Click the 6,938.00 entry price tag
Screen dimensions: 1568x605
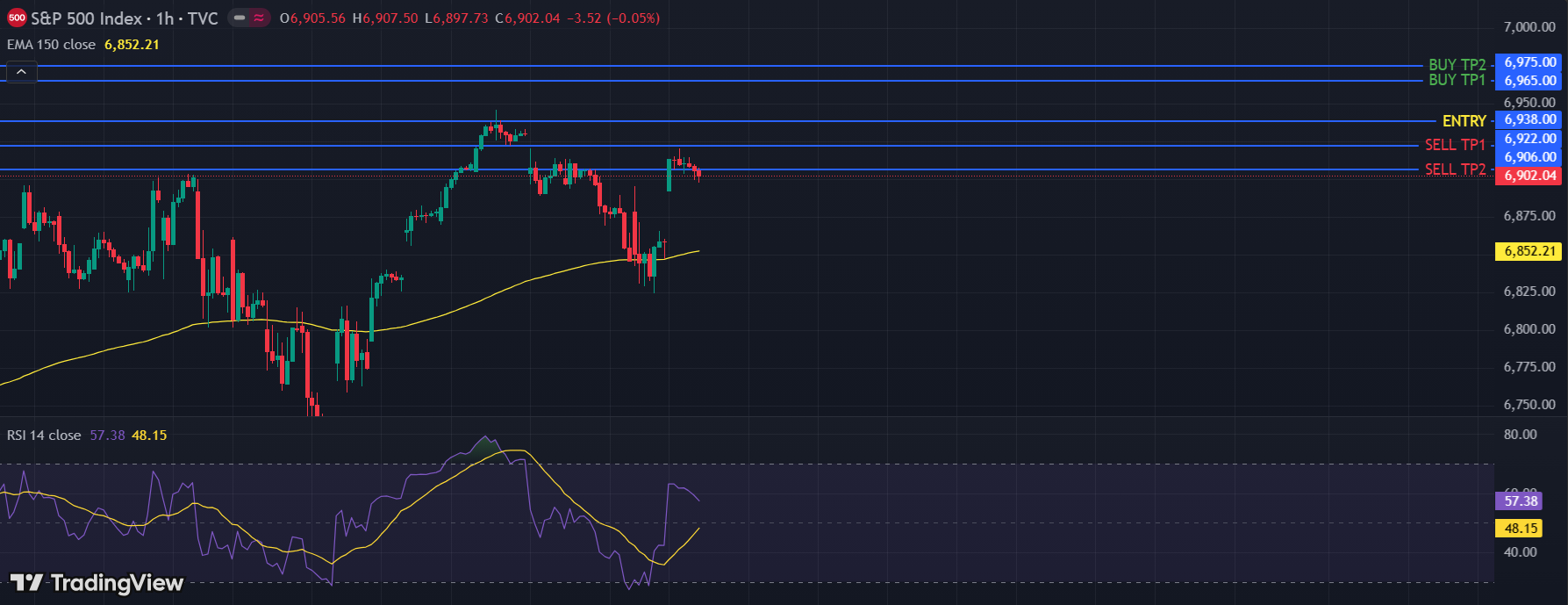(1529, 119)
